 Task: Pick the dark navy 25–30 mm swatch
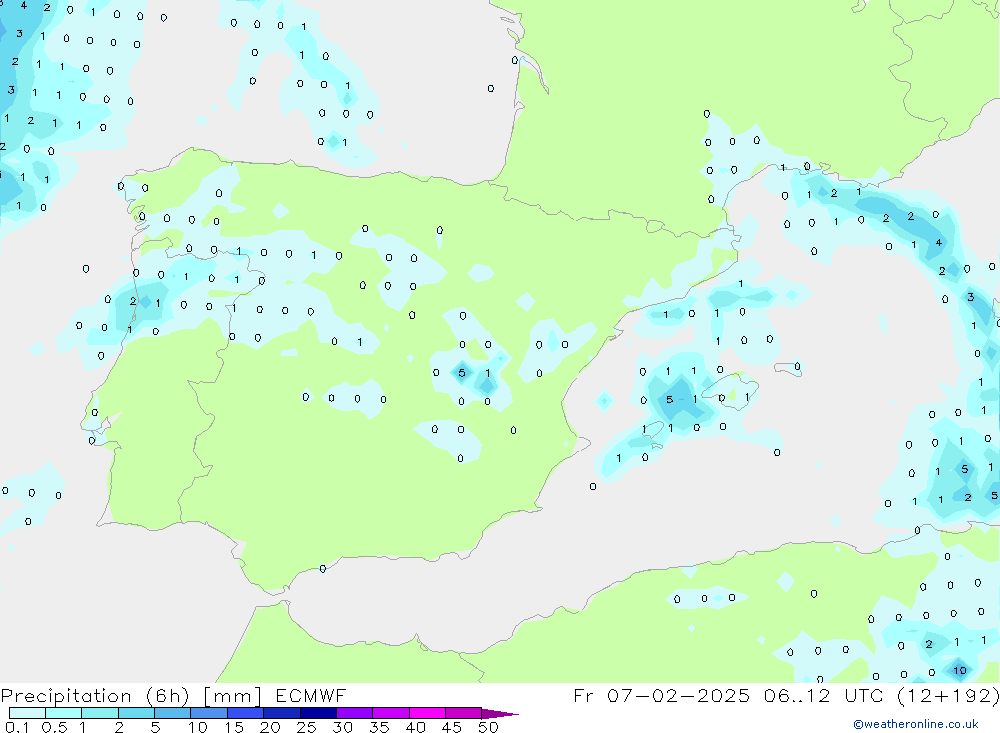pos(318,713)
